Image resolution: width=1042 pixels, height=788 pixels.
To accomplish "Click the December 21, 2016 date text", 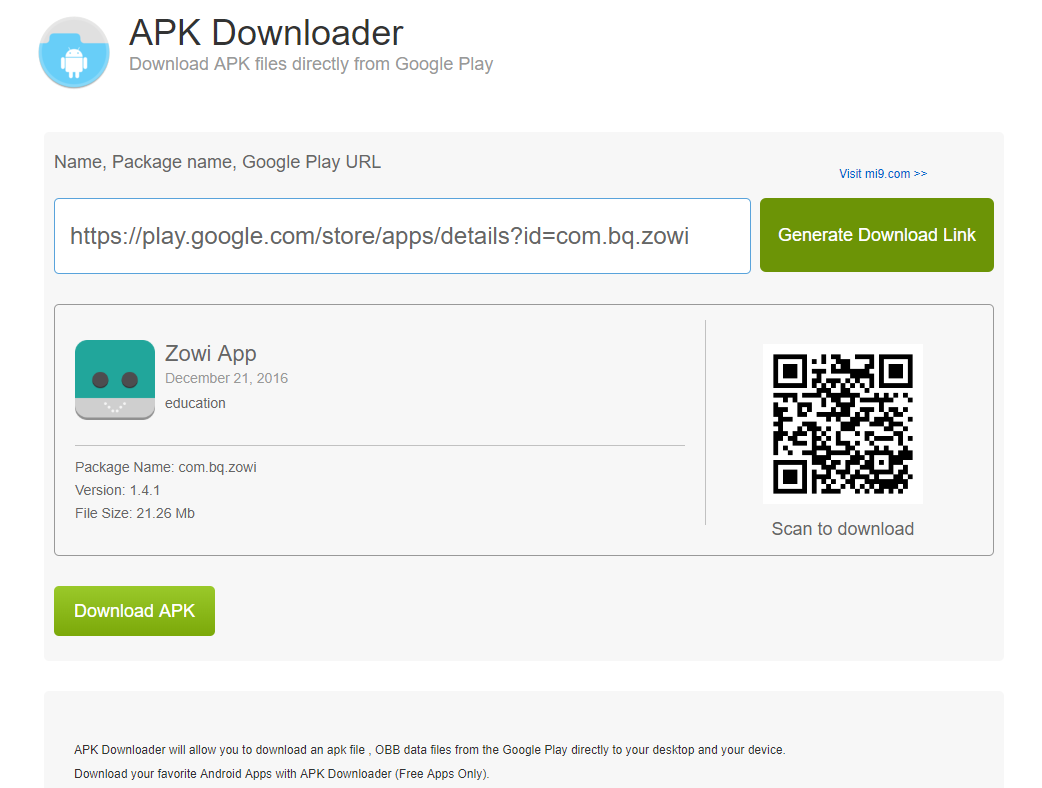I will pyautogui.click(x=226, y=378).
